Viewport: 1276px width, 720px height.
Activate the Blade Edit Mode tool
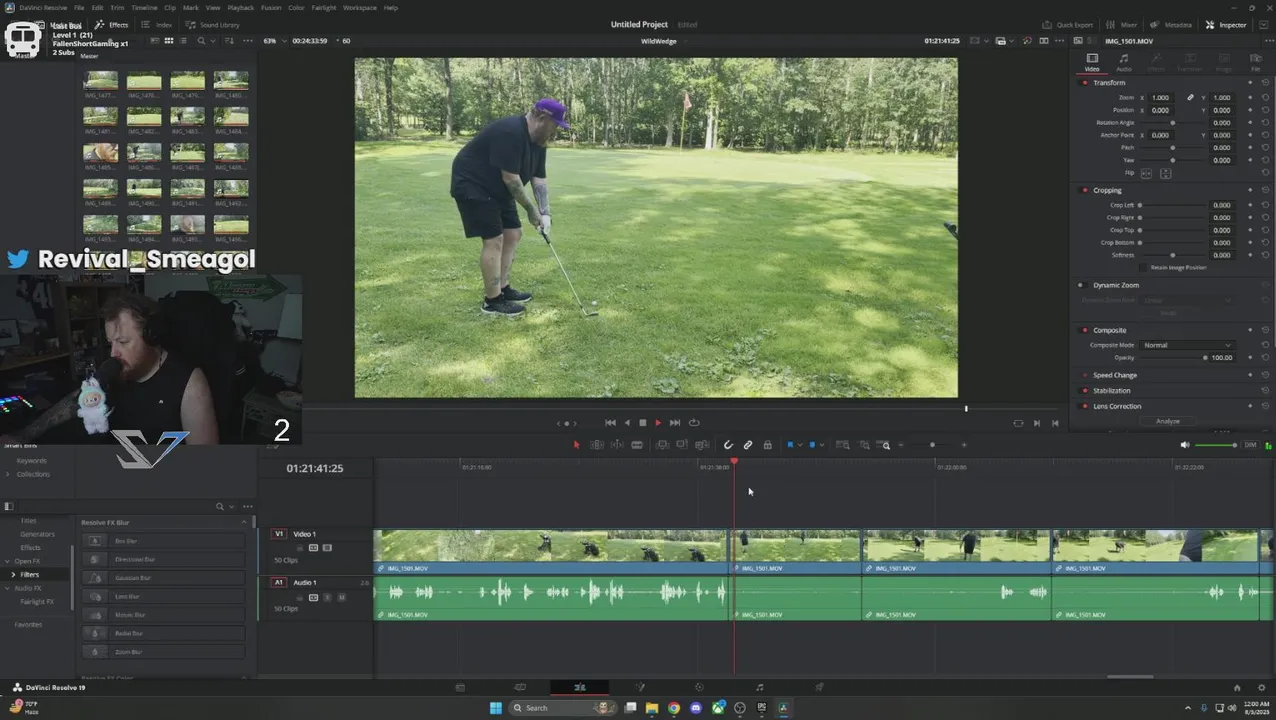pyautogui.click(x=637, y=445)
